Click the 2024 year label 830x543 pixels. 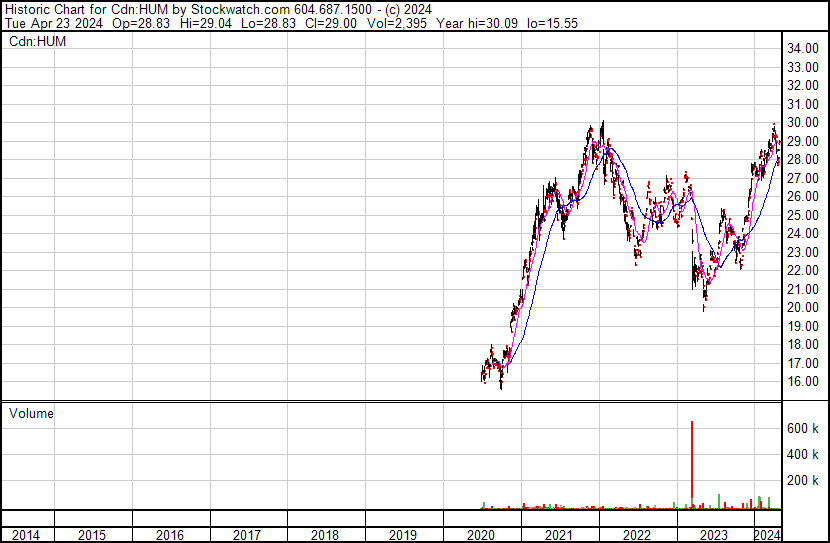[767, 535]
